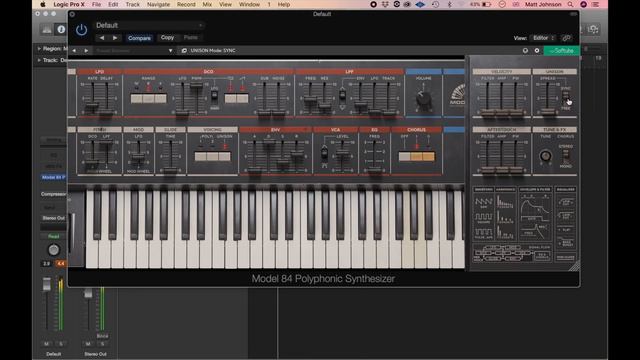Toggle the DCO sawtooth waveform button

pos(242,98)
